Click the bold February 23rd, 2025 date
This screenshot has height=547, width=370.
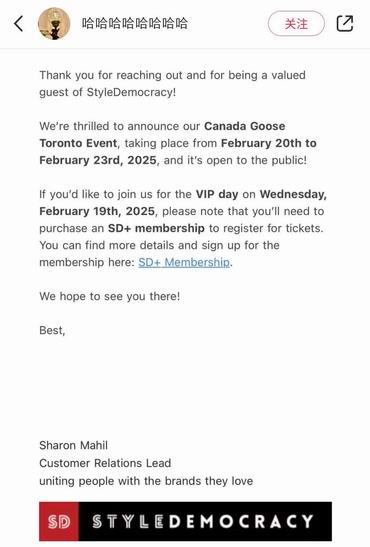tap(98, 160)
